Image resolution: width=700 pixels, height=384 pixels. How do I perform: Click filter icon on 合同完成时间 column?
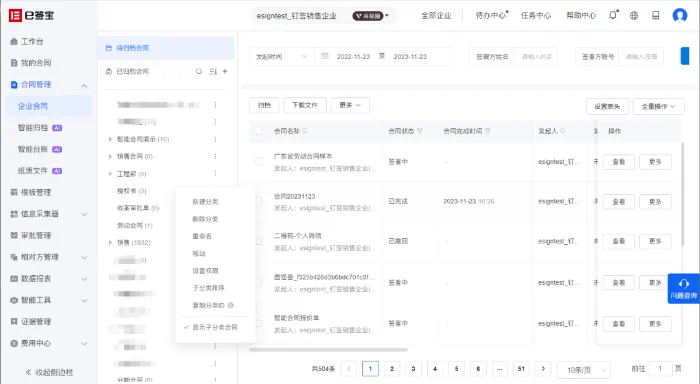tap(488, 131)
